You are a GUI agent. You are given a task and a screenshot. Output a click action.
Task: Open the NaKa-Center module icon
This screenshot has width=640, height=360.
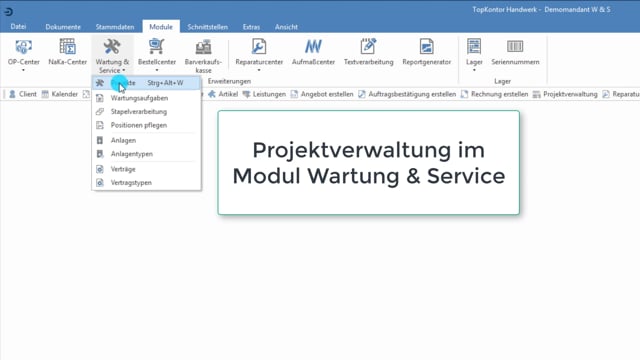click(67, 47)
